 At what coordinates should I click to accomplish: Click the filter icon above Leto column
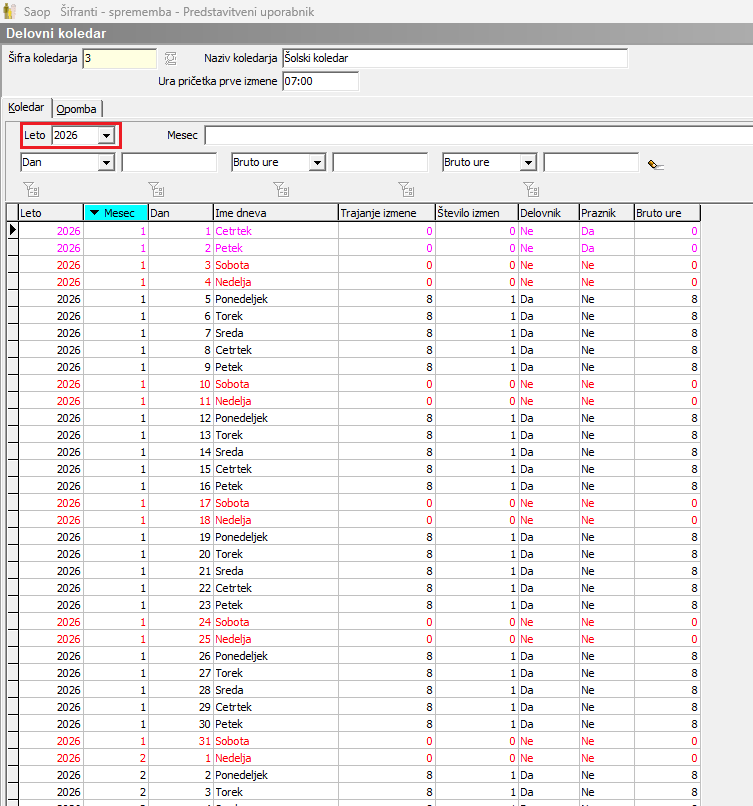point(31,190)
